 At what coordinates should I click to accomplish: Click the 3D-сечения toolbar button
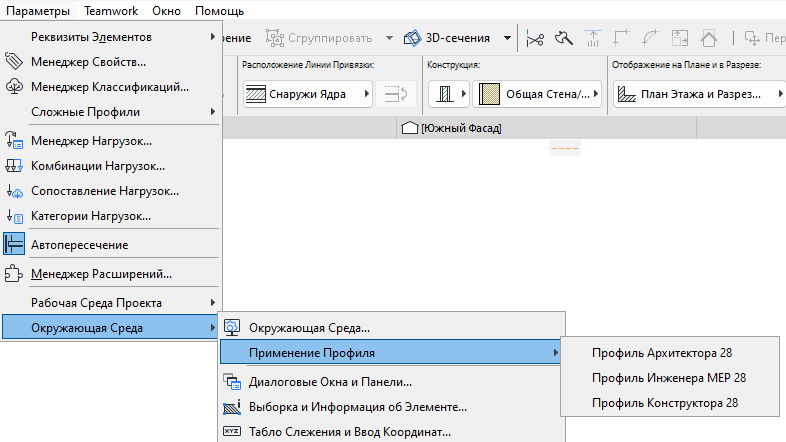point(447,38)
